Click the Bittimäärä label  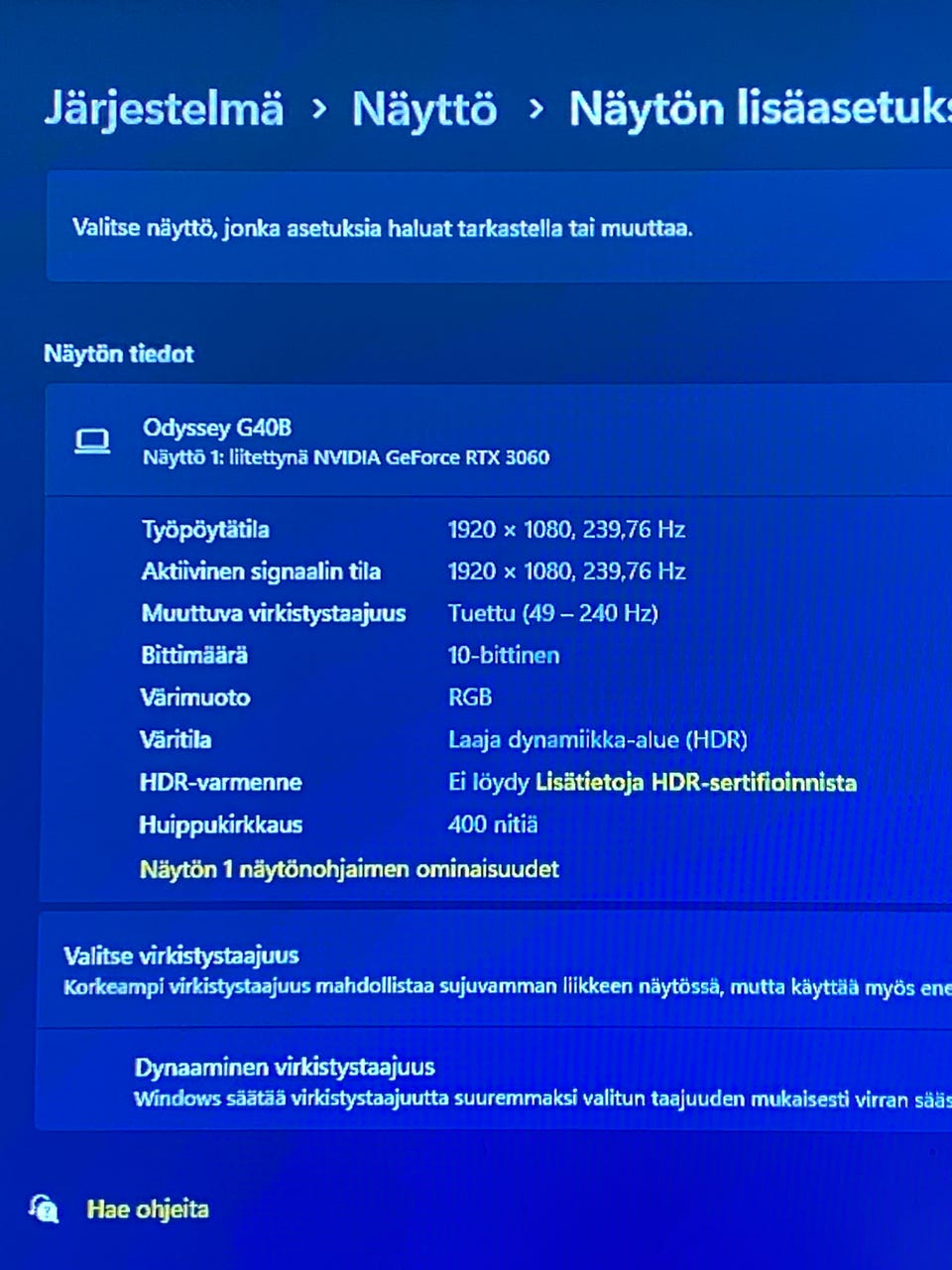pos(194,655)
